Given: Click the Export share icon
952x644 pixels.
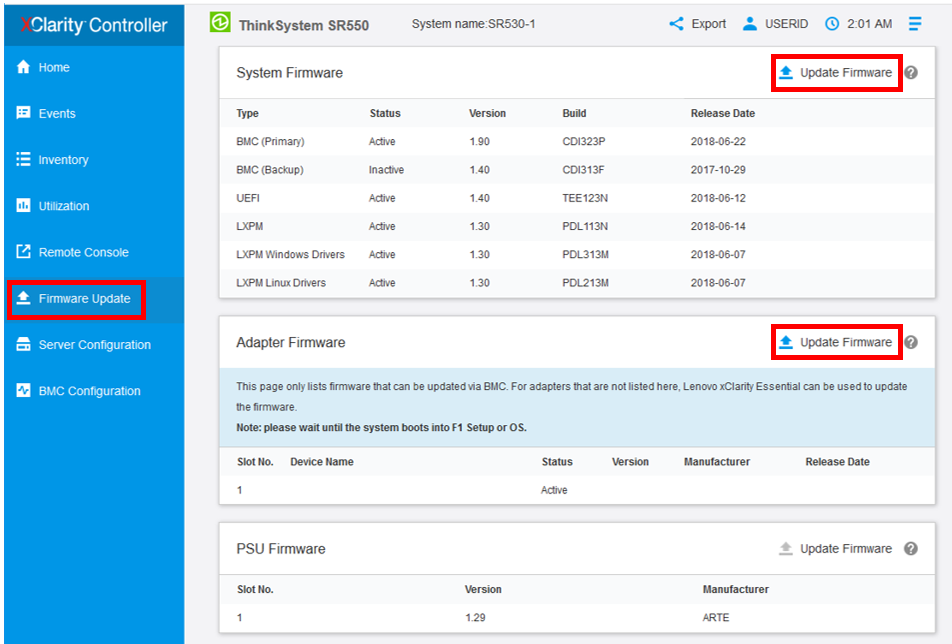Looking at the screenshot, I should pyautogui.click(x=677, y=24).
